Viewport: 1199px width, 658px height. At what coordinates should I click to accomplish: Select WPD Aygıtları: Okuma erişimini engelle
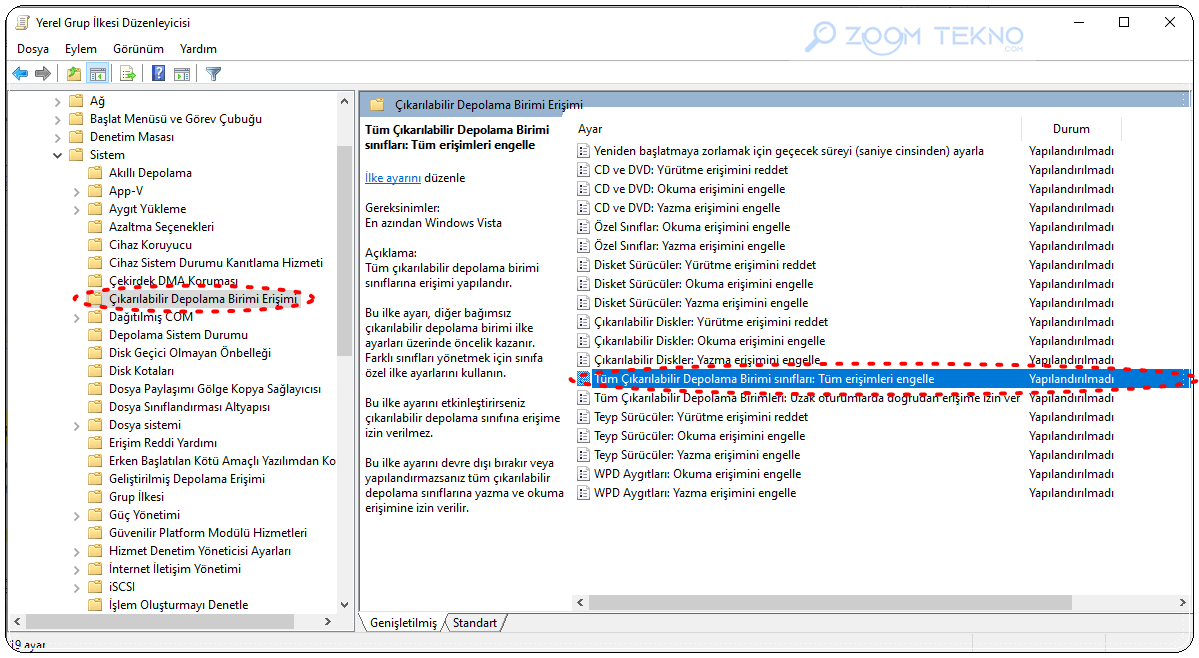point(697,474)
